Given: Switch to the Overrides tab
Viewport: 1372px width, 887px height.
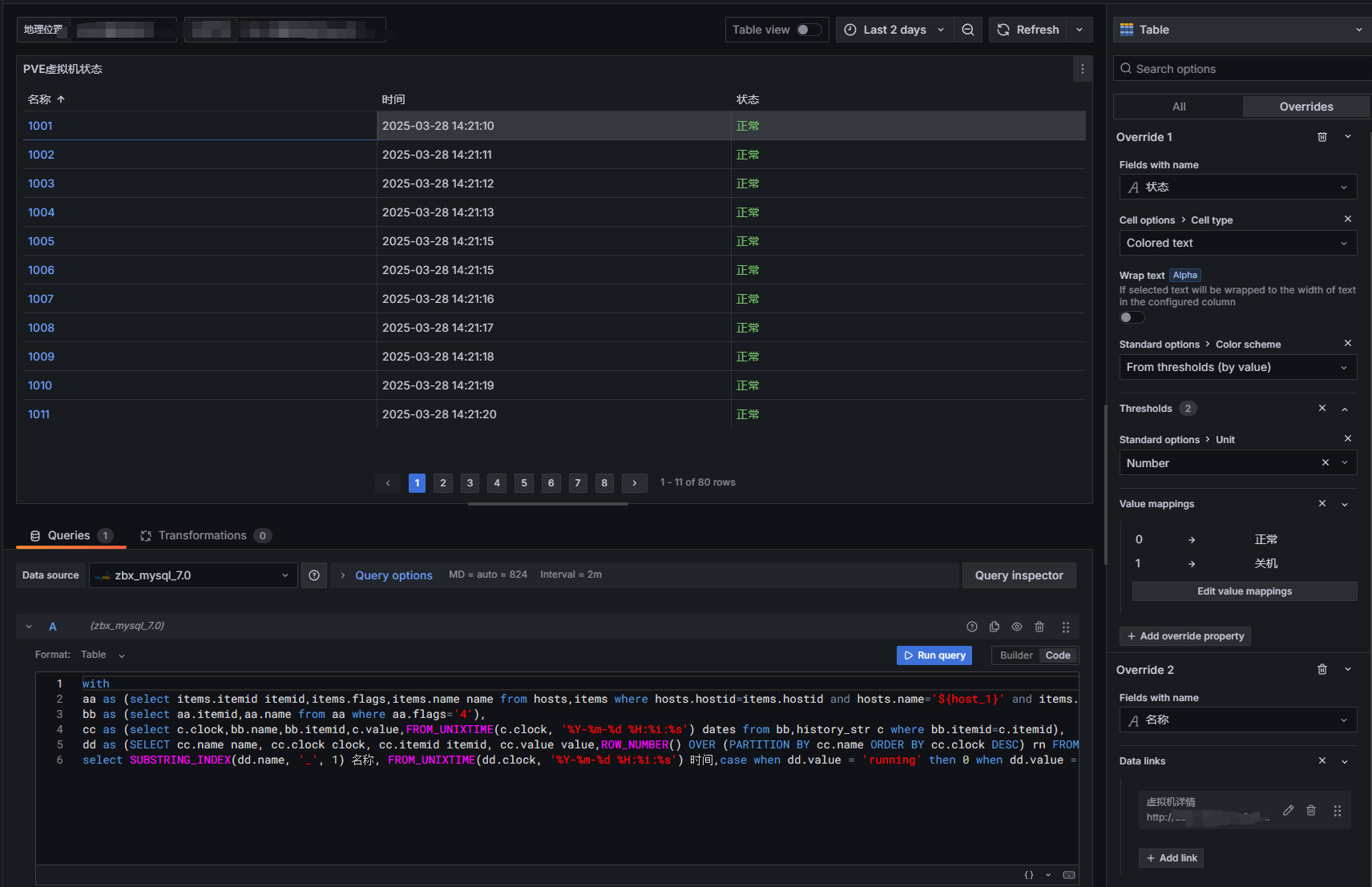Looking at the screenshot, I should (1306, 107).
